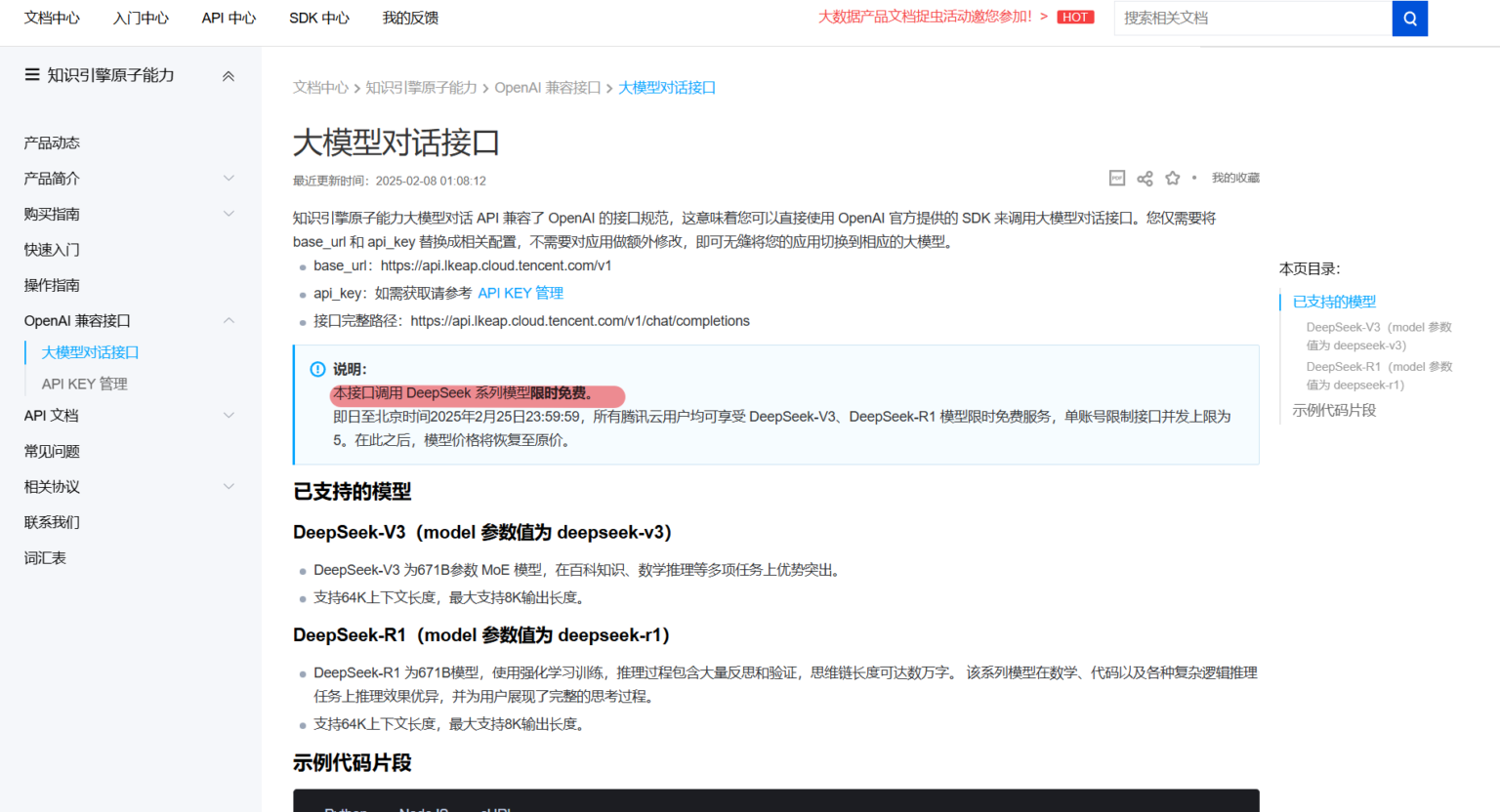The image size is (1500, 812).
Task: Open 操作指南 in the sidebar
Action: click(52, 285)
